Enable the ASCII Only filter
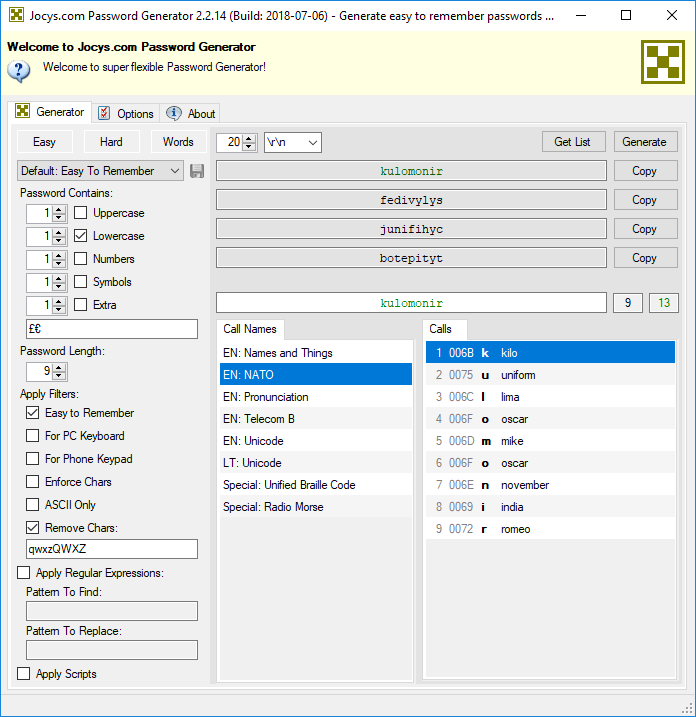The image size is (696, 717). coord(32,504)
